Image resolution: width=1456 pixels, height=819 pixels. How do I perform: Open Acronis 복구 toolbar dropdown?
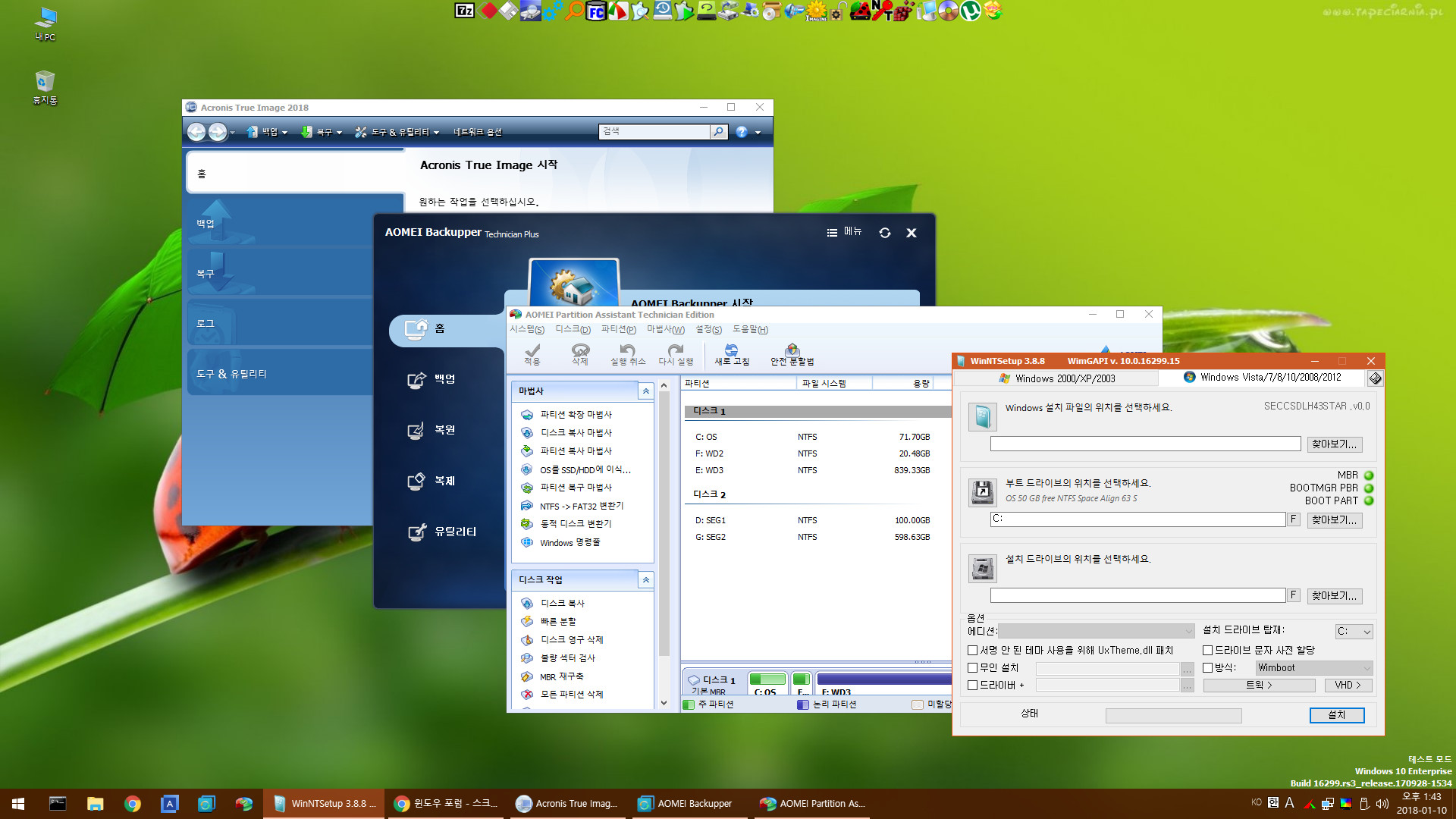click(322, 132)
